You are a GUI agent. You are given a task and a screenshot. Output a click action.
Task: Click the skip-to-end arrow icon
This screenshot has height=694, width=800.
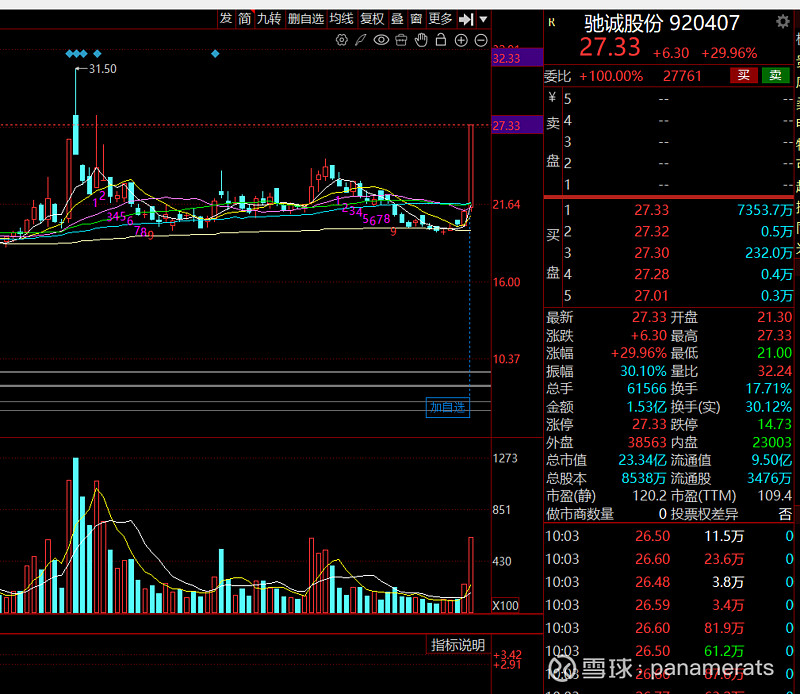(x=466, y=18)
